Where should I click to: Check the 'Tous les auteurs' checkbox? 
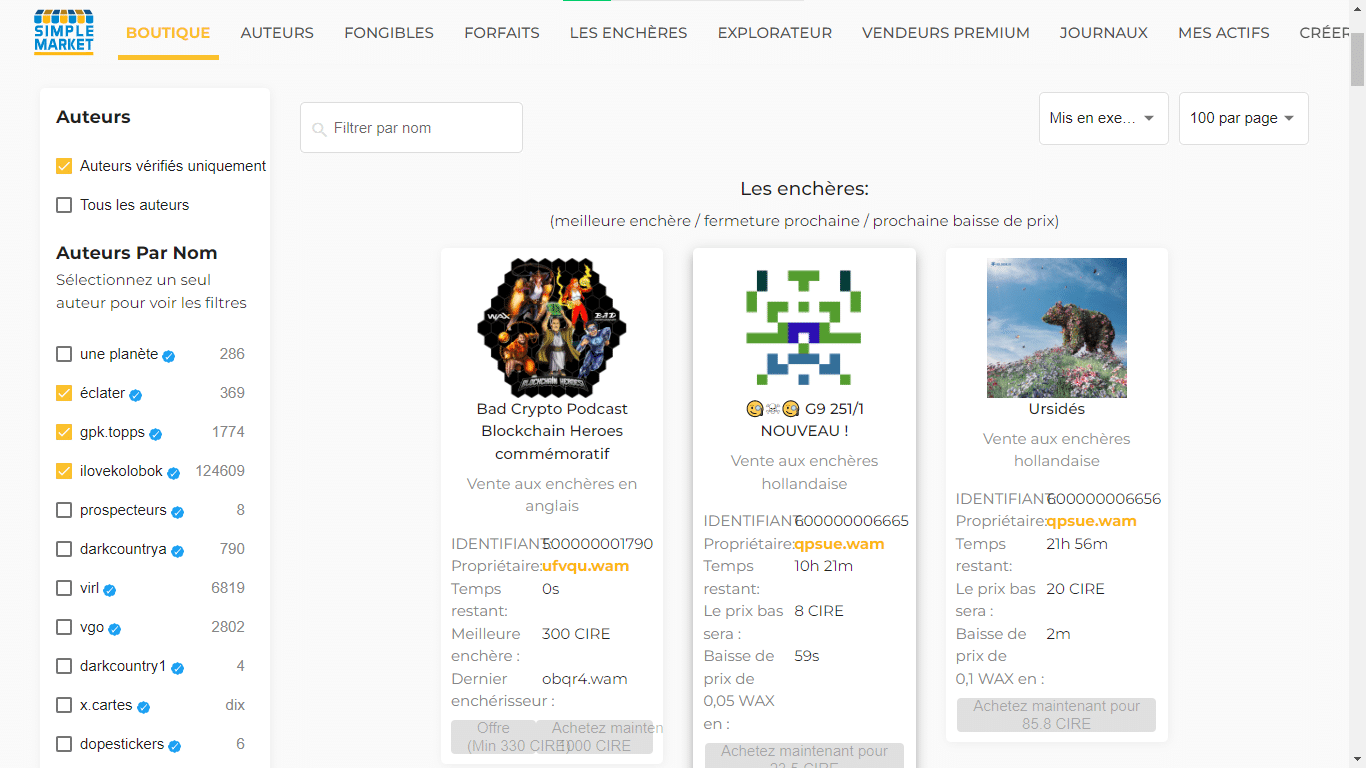(x=64, y=205)
